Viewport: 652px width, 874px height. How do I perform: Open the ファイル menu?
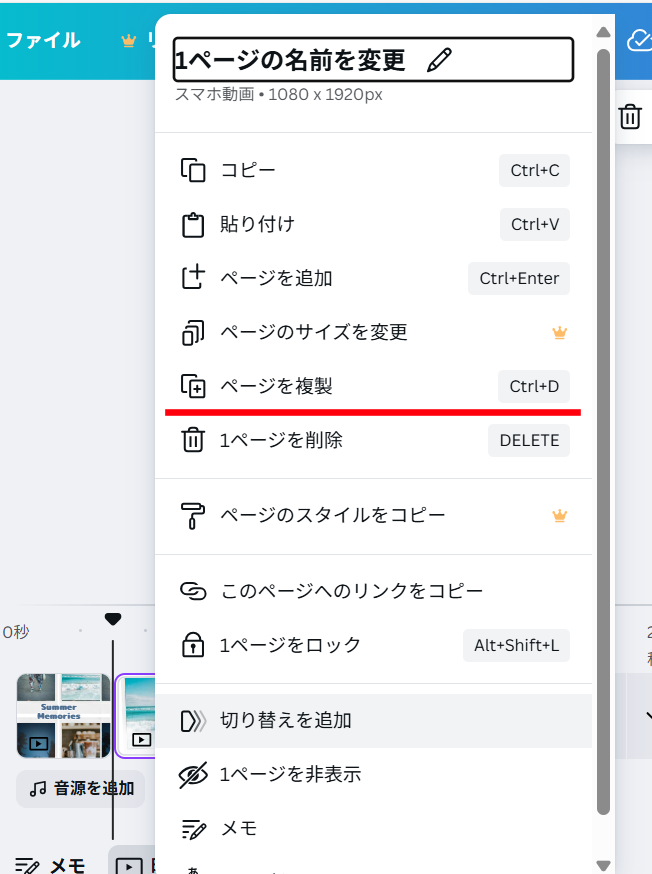[43, 40]
